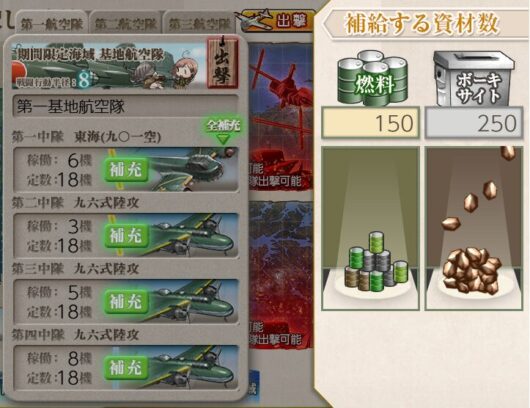
Task: Click 補充 for fourth squadron
Action: pyautogui.click(x=125, y=367)
